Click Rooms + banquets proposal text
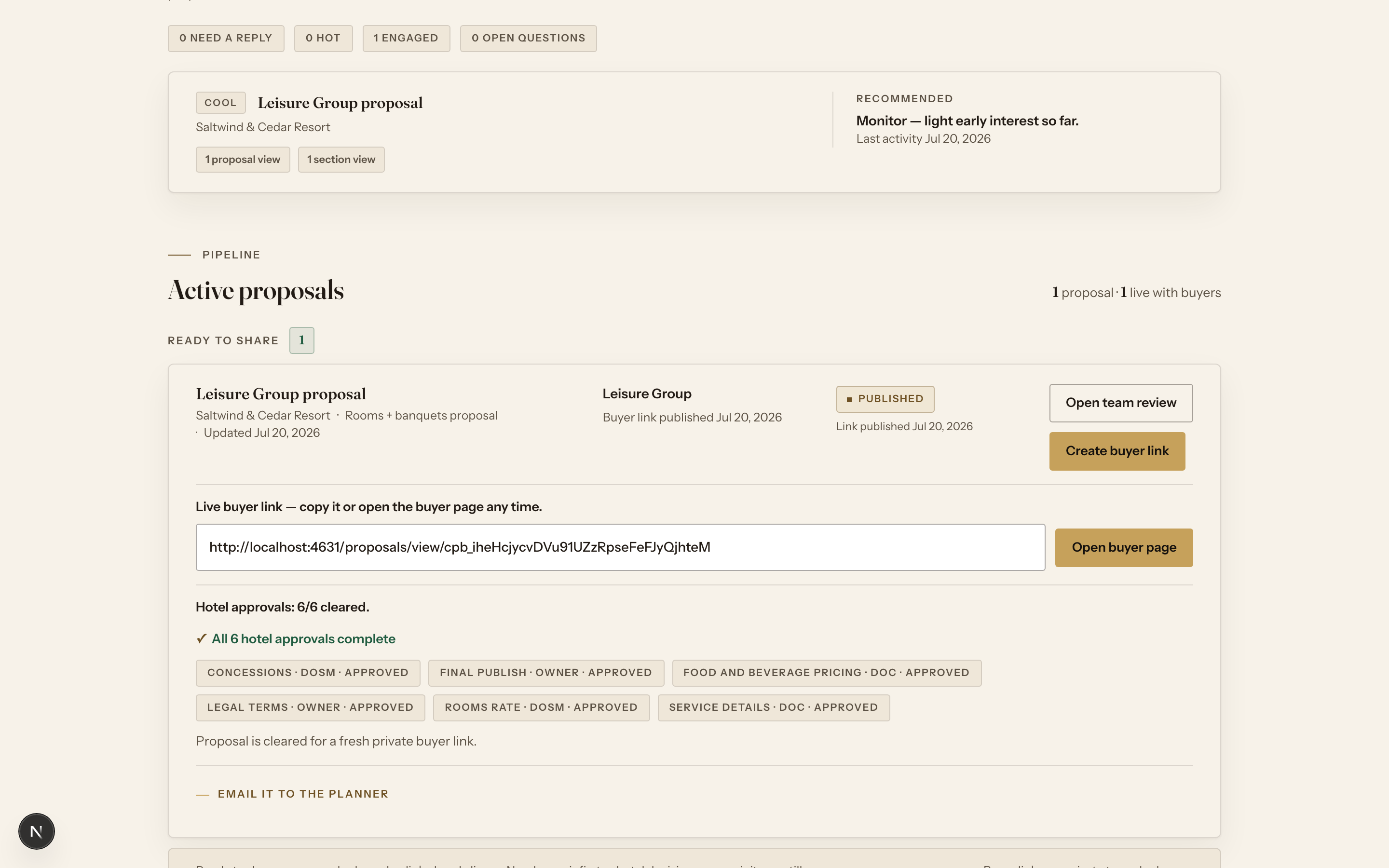Viewport: 1389px width, 868px height. tap(421, 416)
